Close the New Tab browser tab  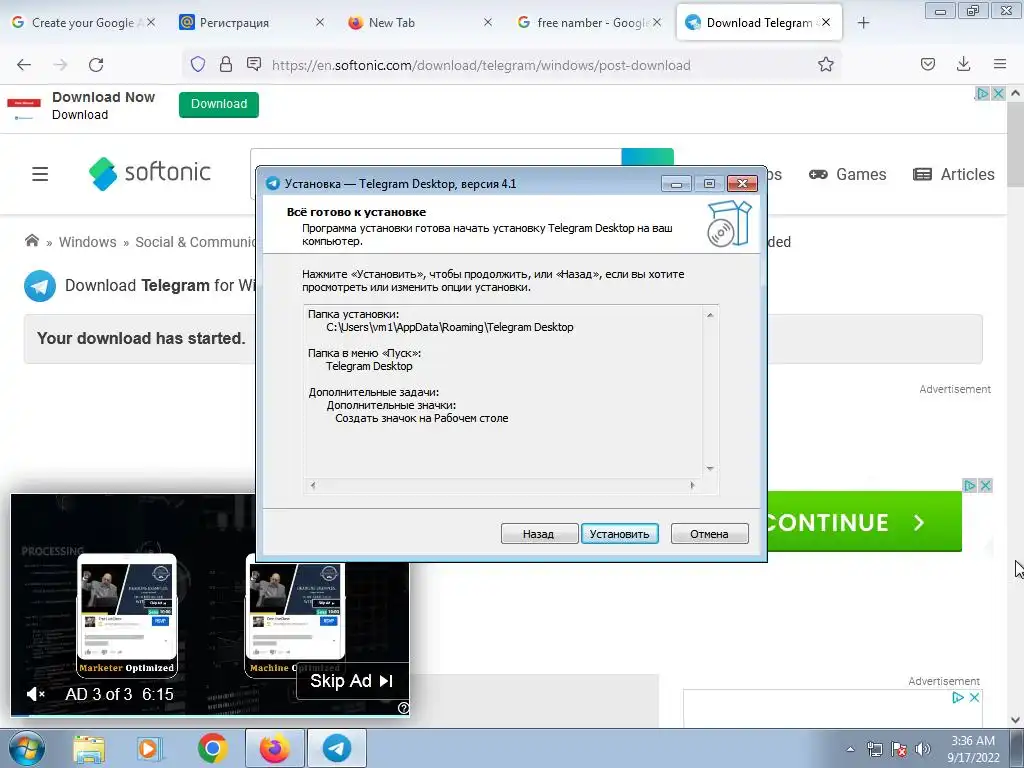[x=488, y=22]
